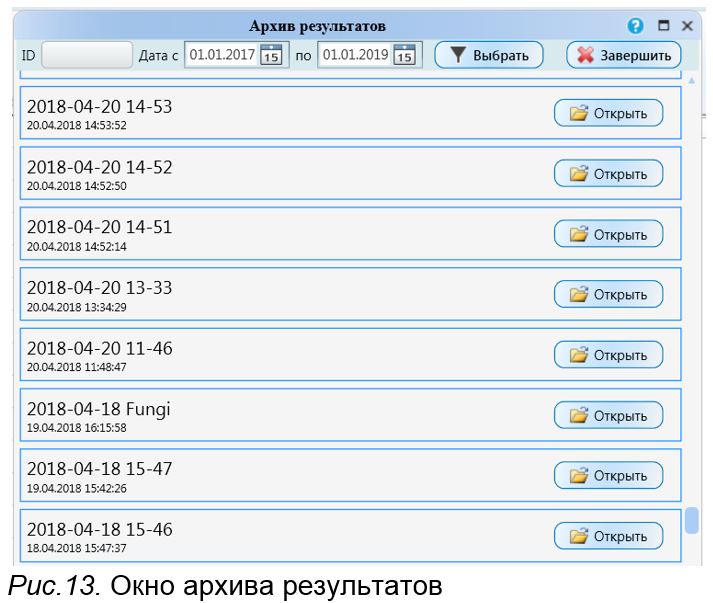Apply the filter with Выбрать button
The width and height of the screenshot is (713, 603).
[489, 55]
